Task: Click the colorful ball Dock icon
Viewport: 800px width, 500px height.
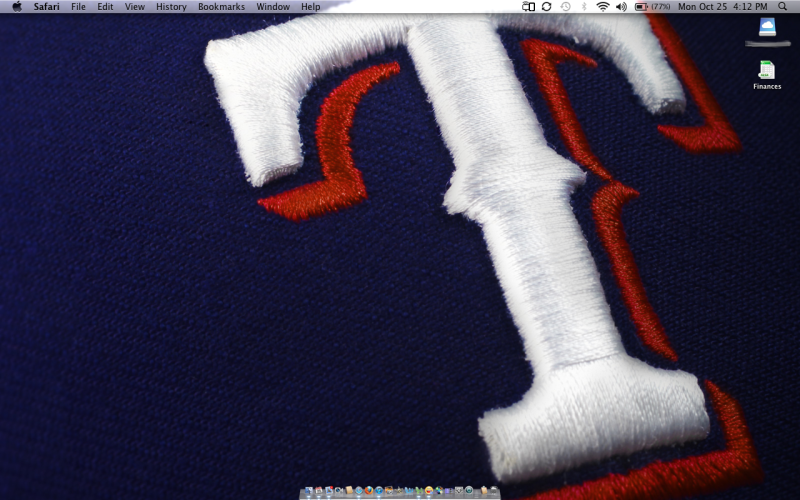Action: (x=439, y=490)
